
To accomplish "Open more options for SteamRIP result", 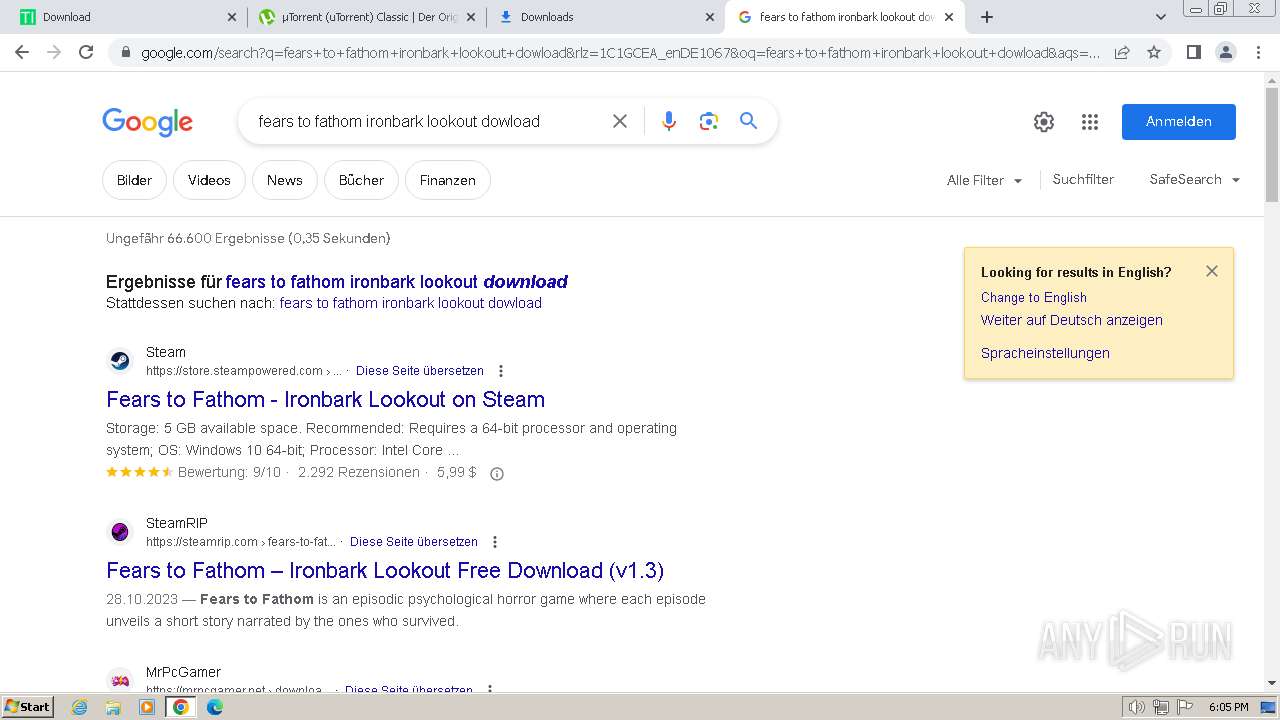I will [495, 542].
